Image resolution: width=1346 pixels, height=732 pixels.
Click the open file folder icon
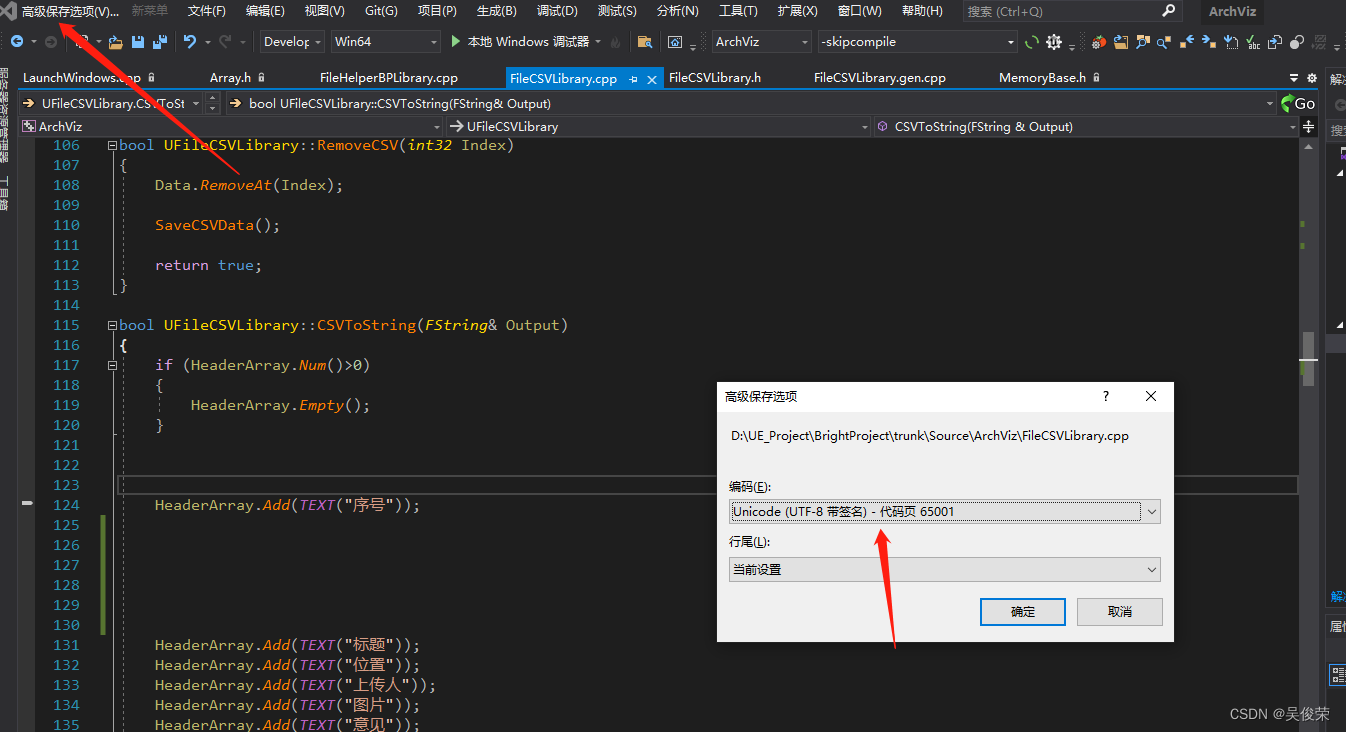tap(116, 42)
